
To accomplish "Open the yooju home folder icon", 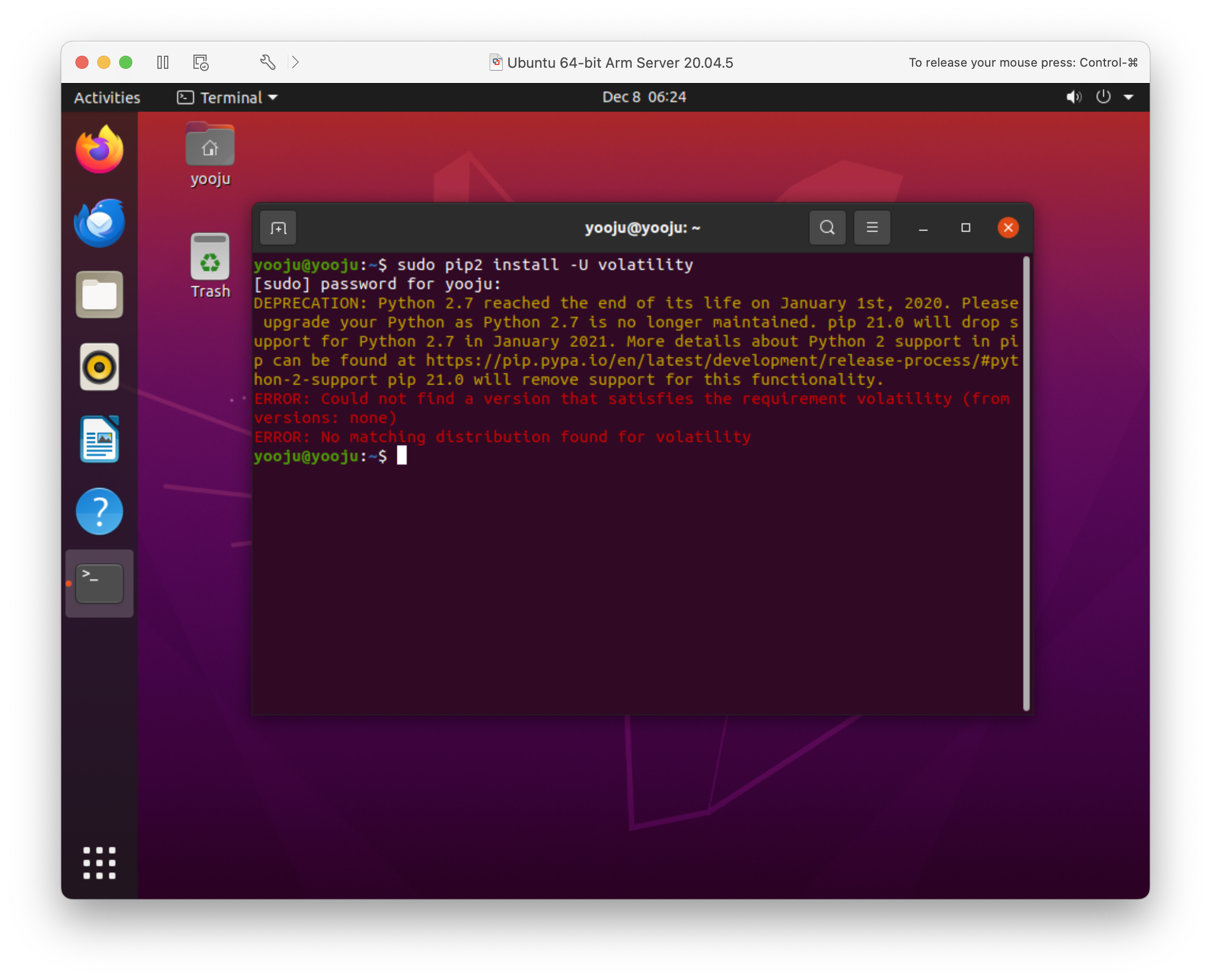I will pos(210,147).
